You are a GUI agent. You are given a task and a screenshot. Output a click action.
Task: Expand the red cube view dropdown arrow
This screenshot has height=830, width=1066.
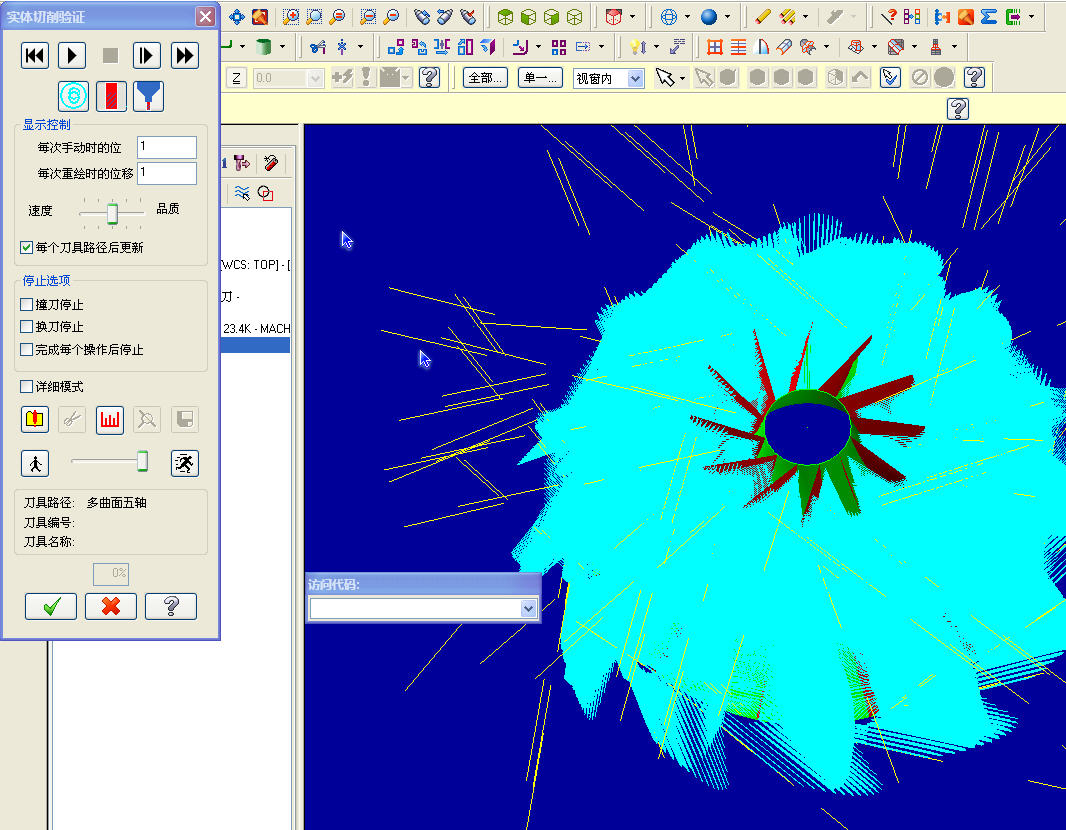pos(632,16)
